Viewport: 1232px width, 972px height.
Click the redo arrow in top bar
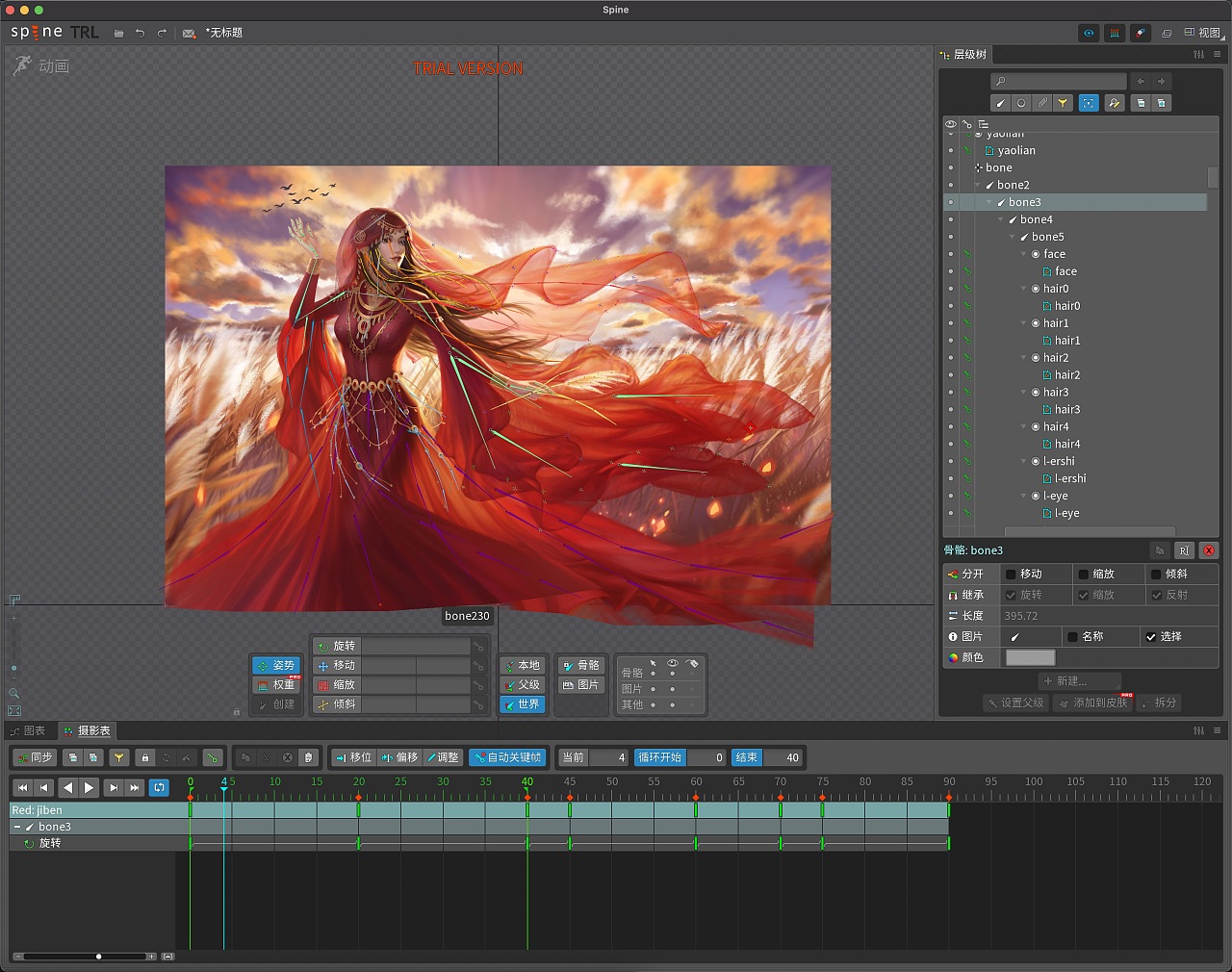pyautogui.click(x=162, y=33)
